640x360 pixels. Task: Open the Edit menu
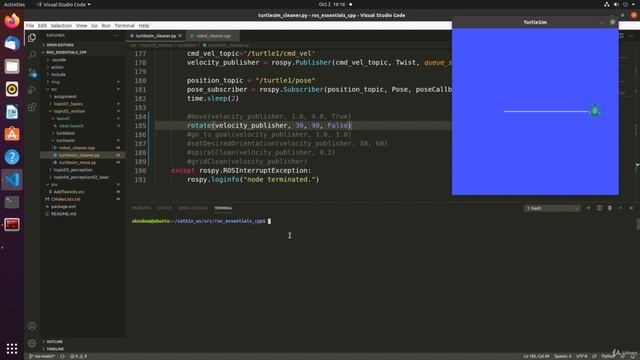[42, 25]
